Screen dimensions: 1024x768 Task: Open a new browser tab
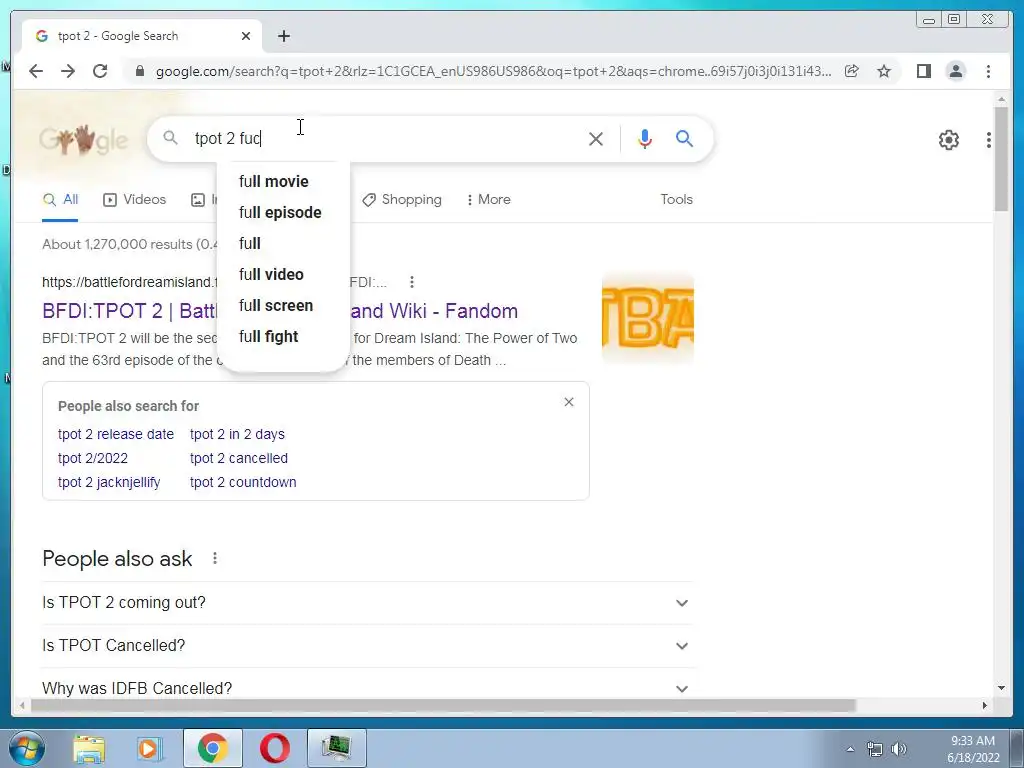pyautogui.click(x=283, y=36)
